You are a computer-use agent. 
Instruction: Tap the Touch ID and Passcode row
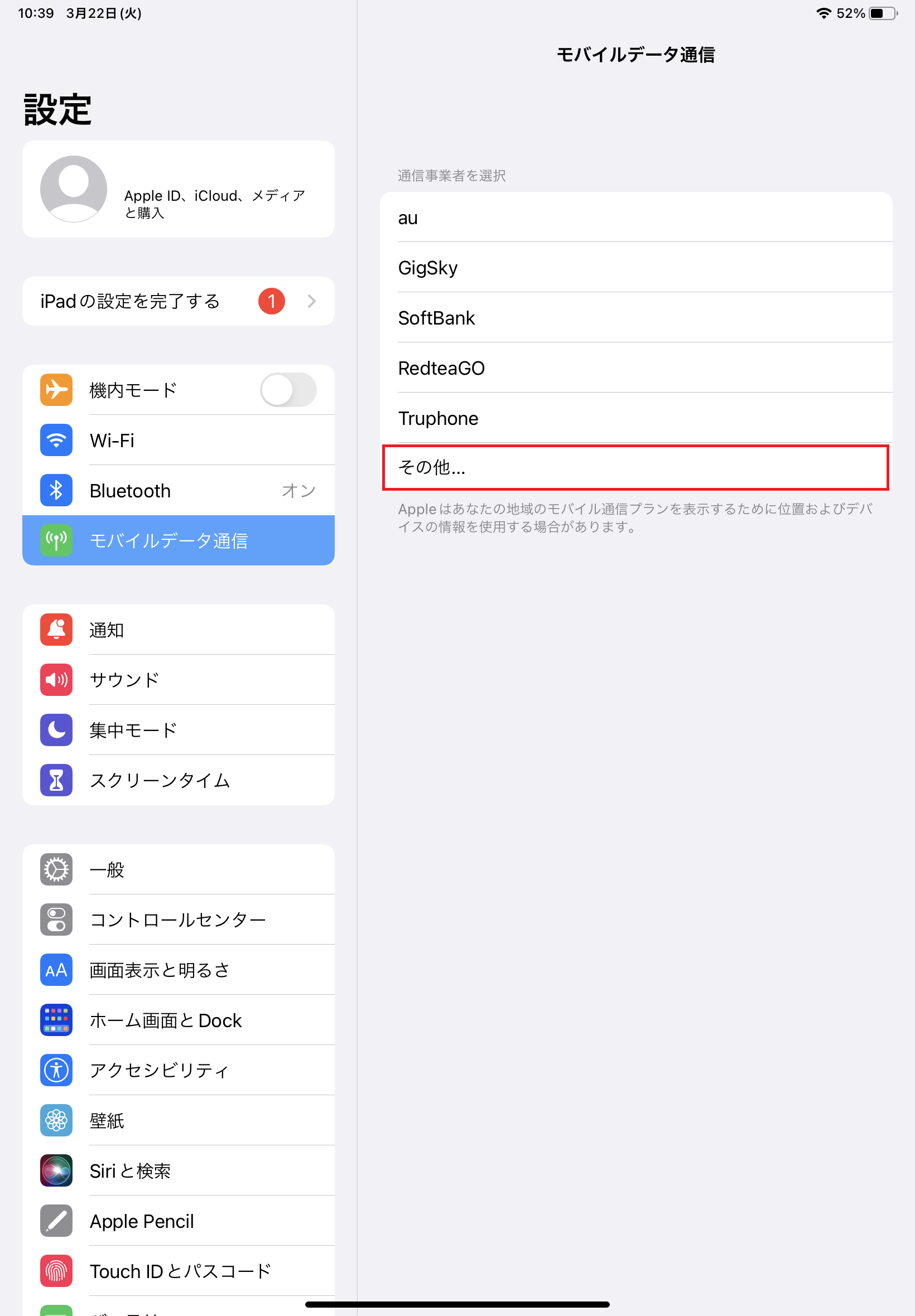[179, 1271]
